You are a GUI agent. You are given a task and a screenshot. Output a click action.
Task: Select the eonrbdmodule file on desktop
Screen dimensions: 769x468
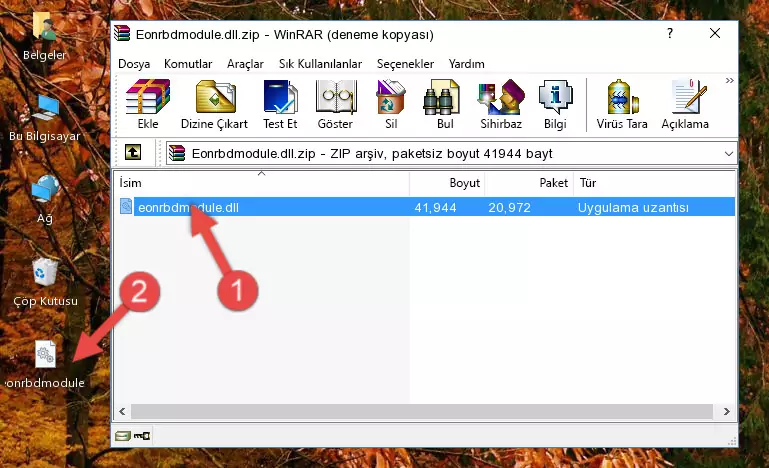tap(45, 364)
